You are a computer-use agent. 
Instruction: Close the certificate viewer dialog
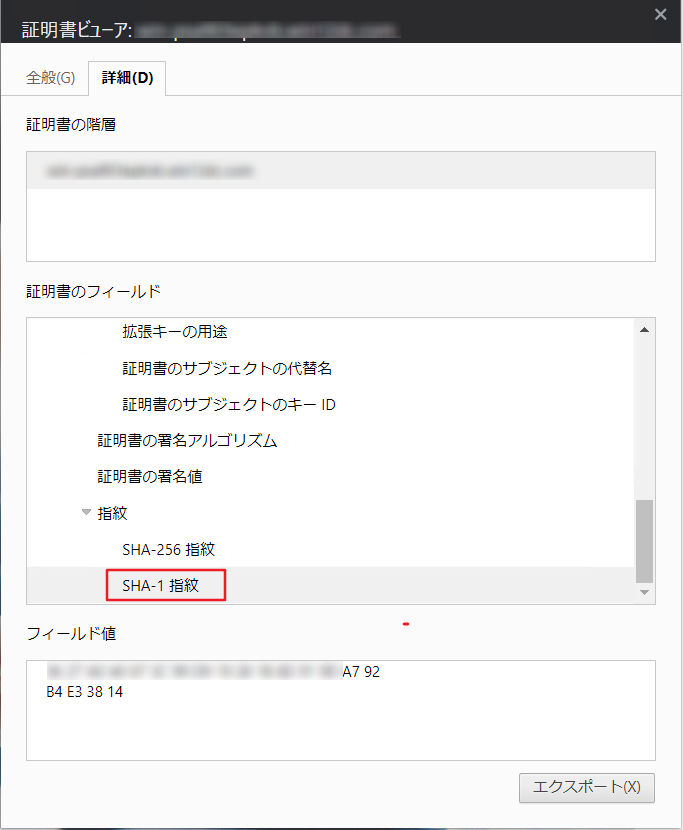pyautogui.click(x=660, y=15)
